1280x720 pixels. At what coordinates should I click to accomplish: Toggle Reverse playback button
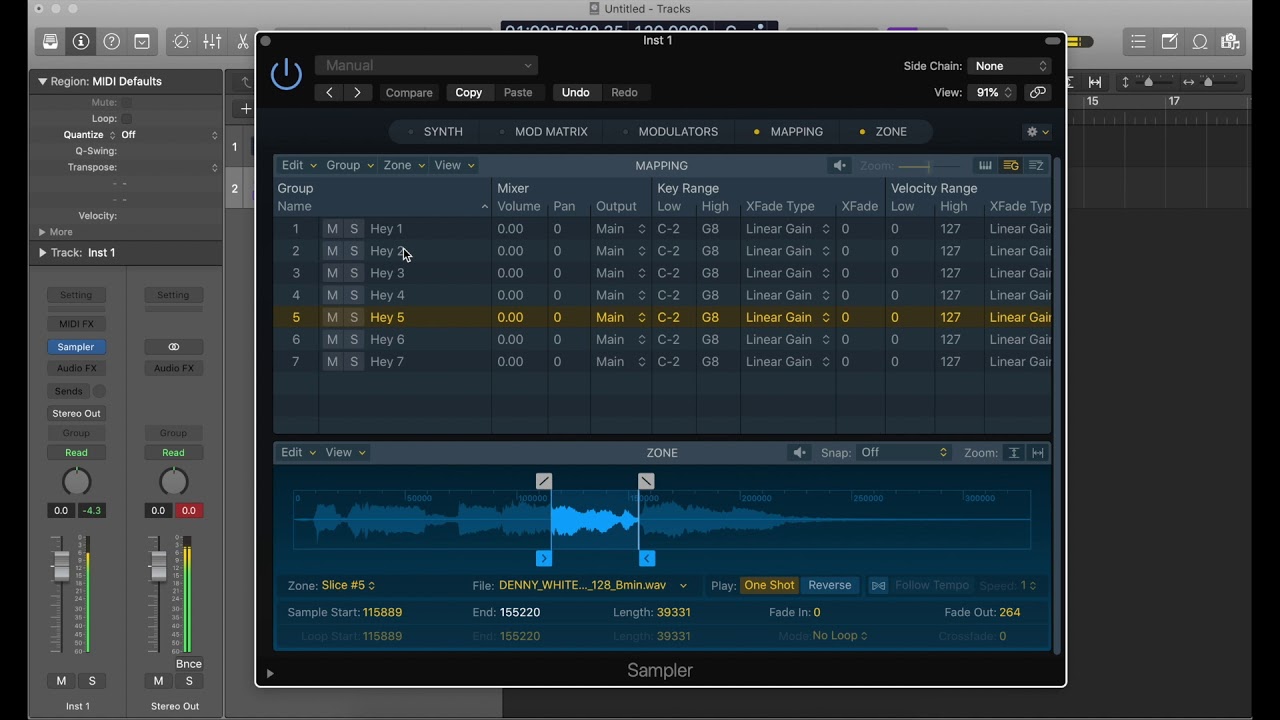(829, 586)
